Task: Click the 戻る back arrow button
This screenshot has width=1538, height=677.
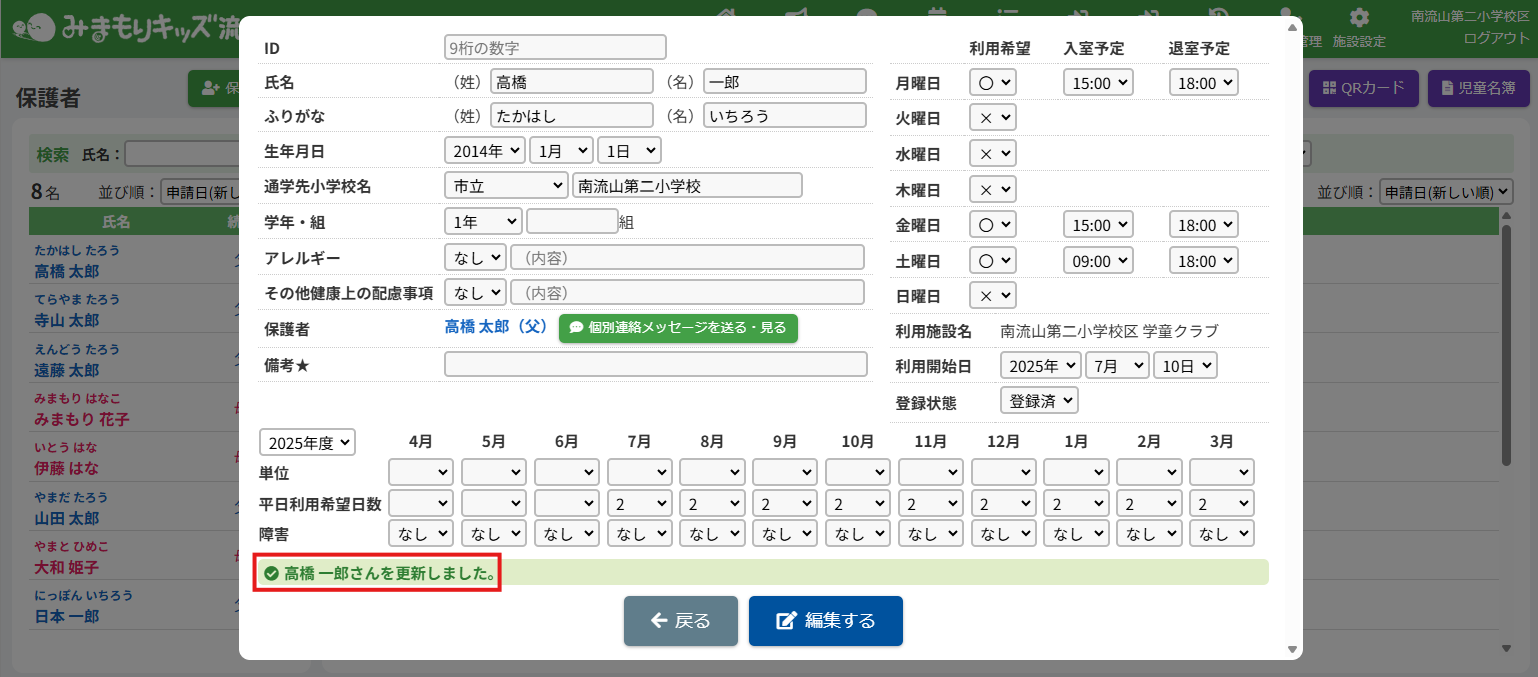Action: (680, 621)
